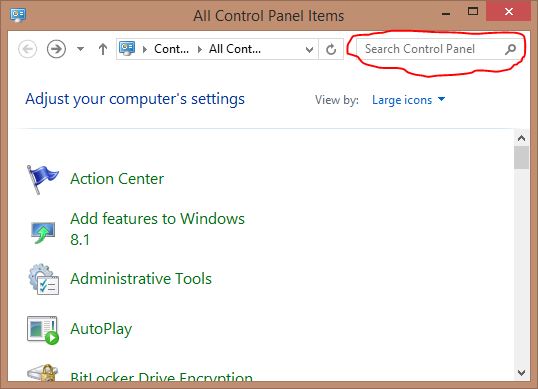Viewport: 538px width, 389px height.
Task: Click the scroll down arrow of the list
Action: (522, 373)
